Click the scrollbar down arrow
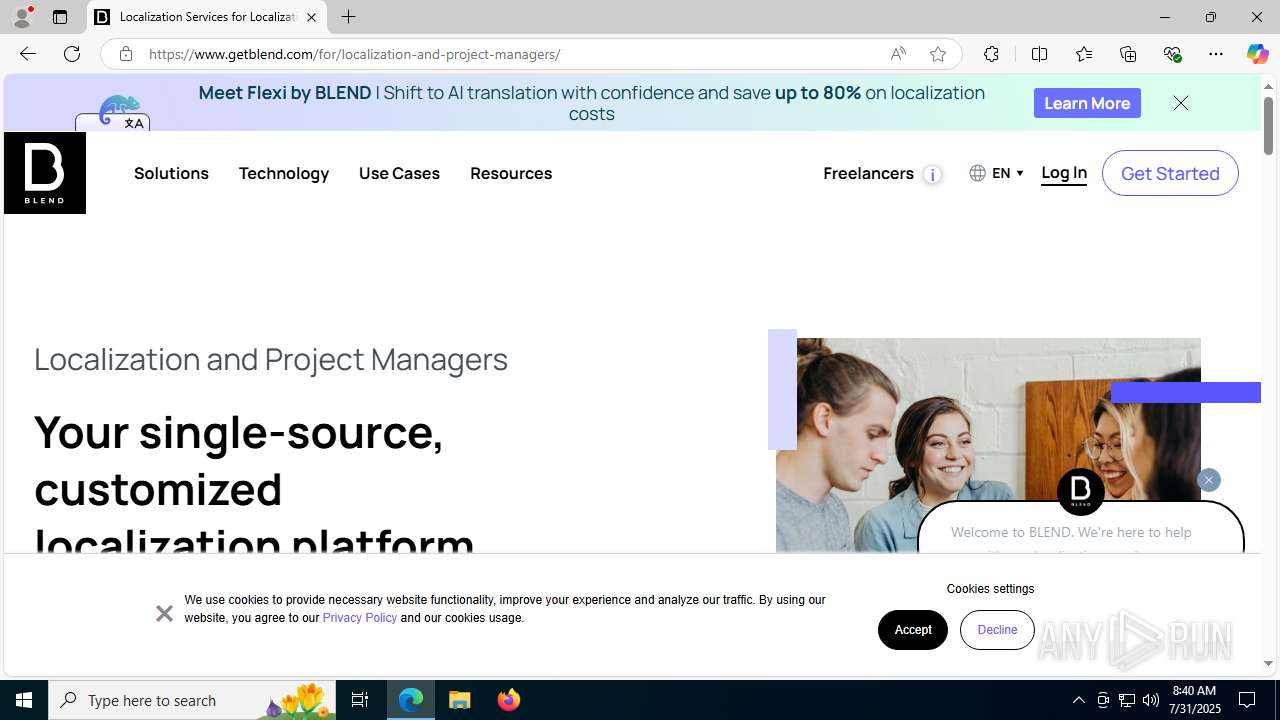The height and width of the screenshot is (720, 1280). click(1268, 663)
